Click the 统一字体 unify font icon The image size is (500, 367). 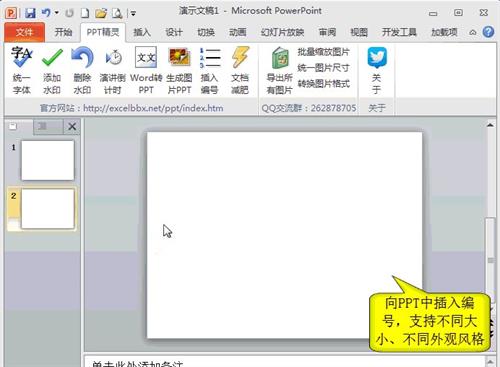22,57
